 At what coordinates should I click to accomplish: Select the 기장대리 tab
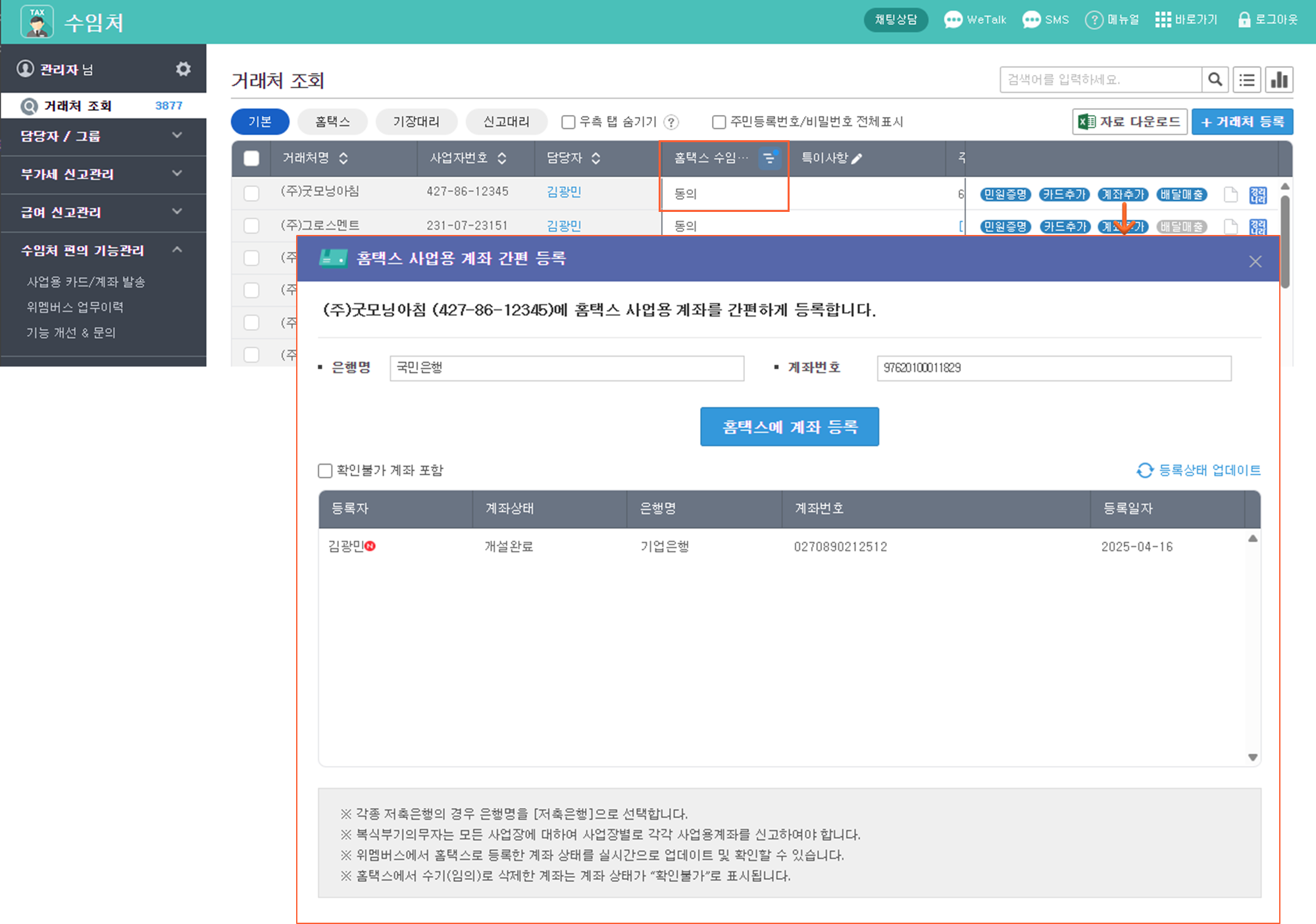(416, 122)
